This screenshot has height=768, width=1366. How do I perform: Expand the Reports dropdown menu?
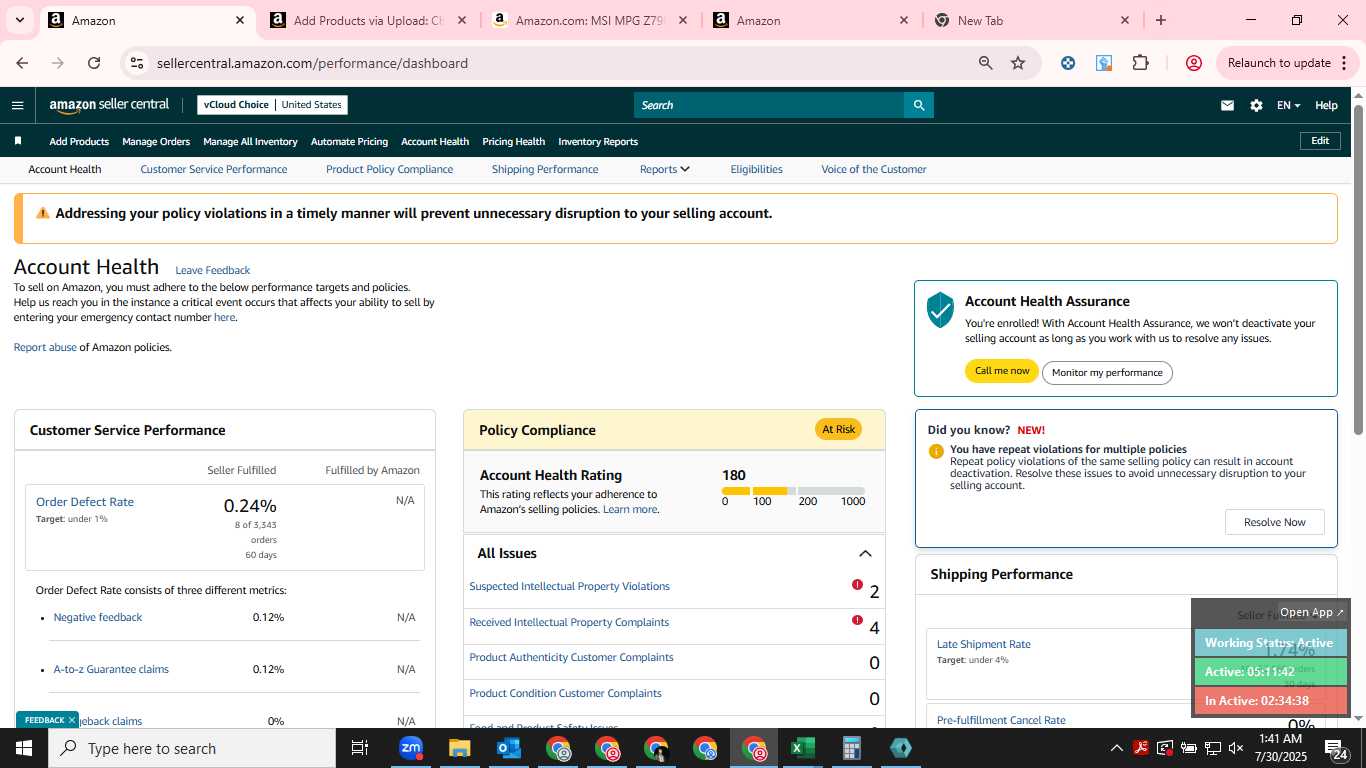click(x=665, y=169)
